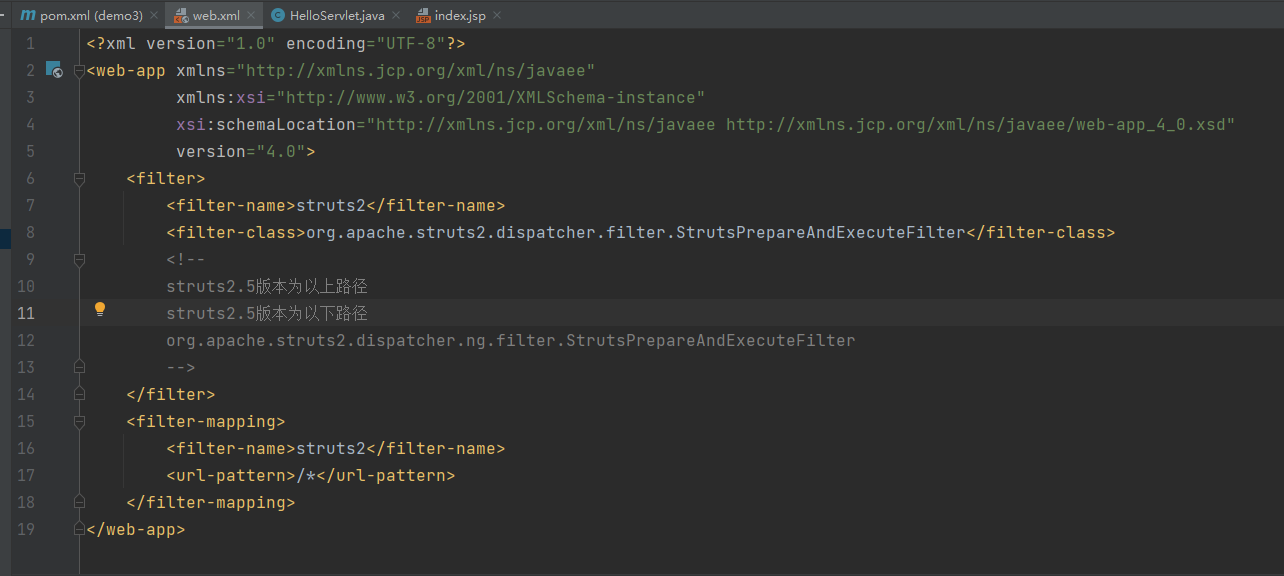Click line number 11 in the gutter
The image size is (1284, 576).
click(x=25, y=313)
